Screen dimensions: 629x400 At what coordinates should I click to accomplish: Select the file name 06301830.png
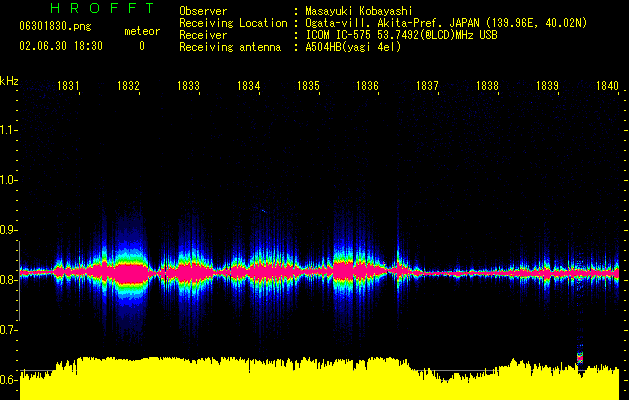[55, 27]
